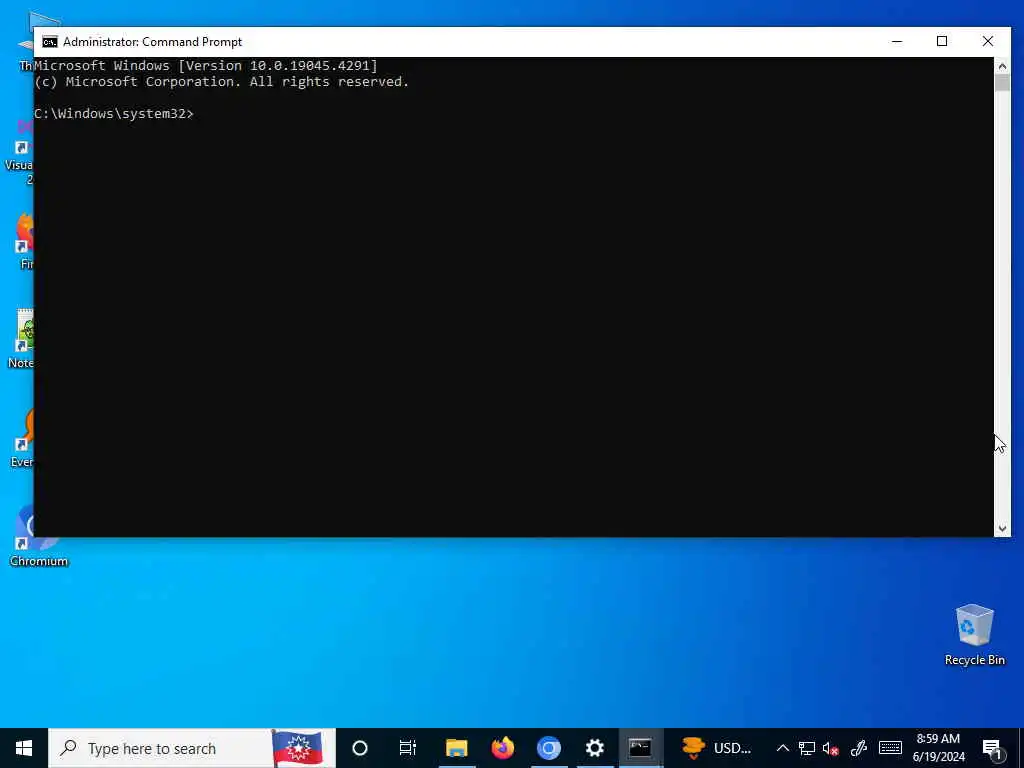Open Task View from the taskbar
The height and width of the screenshot is (768, 1024).
pos(408,748)
